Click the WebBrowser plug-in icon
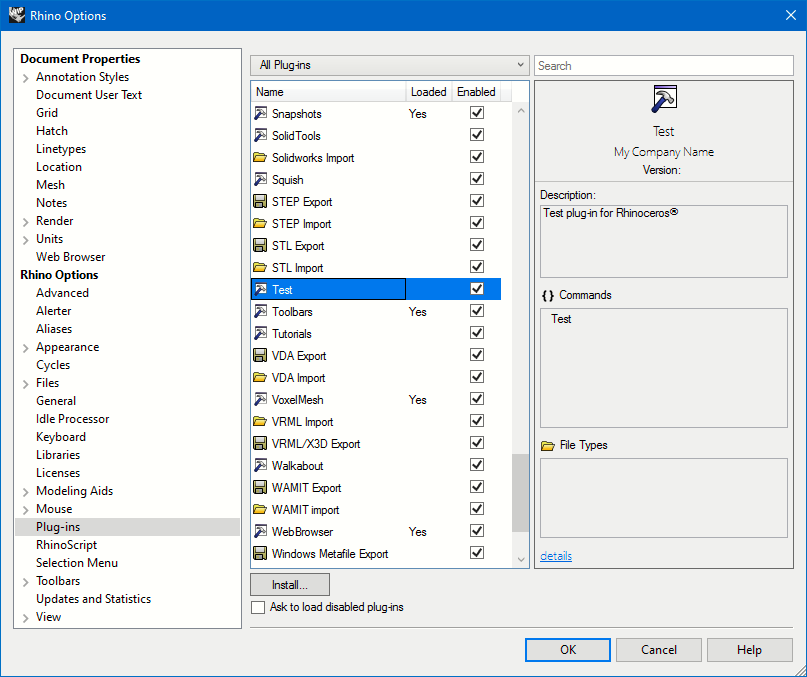The image size is (807, 677). (260, 531)
